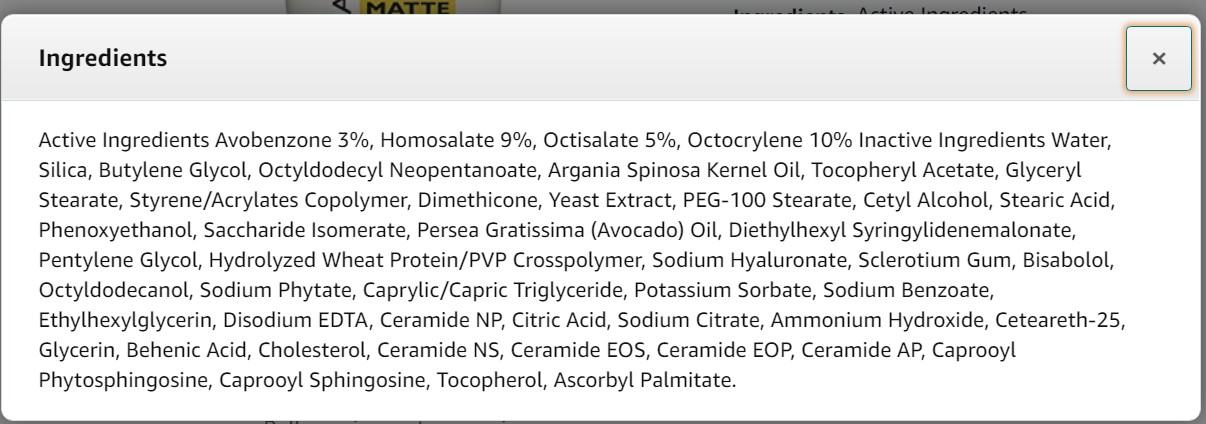Click the Persea Gratissima (Avocado) Oil text
Image resolution: width=1206 pixels, height=424 pixels.
click(x=556, y=229)
